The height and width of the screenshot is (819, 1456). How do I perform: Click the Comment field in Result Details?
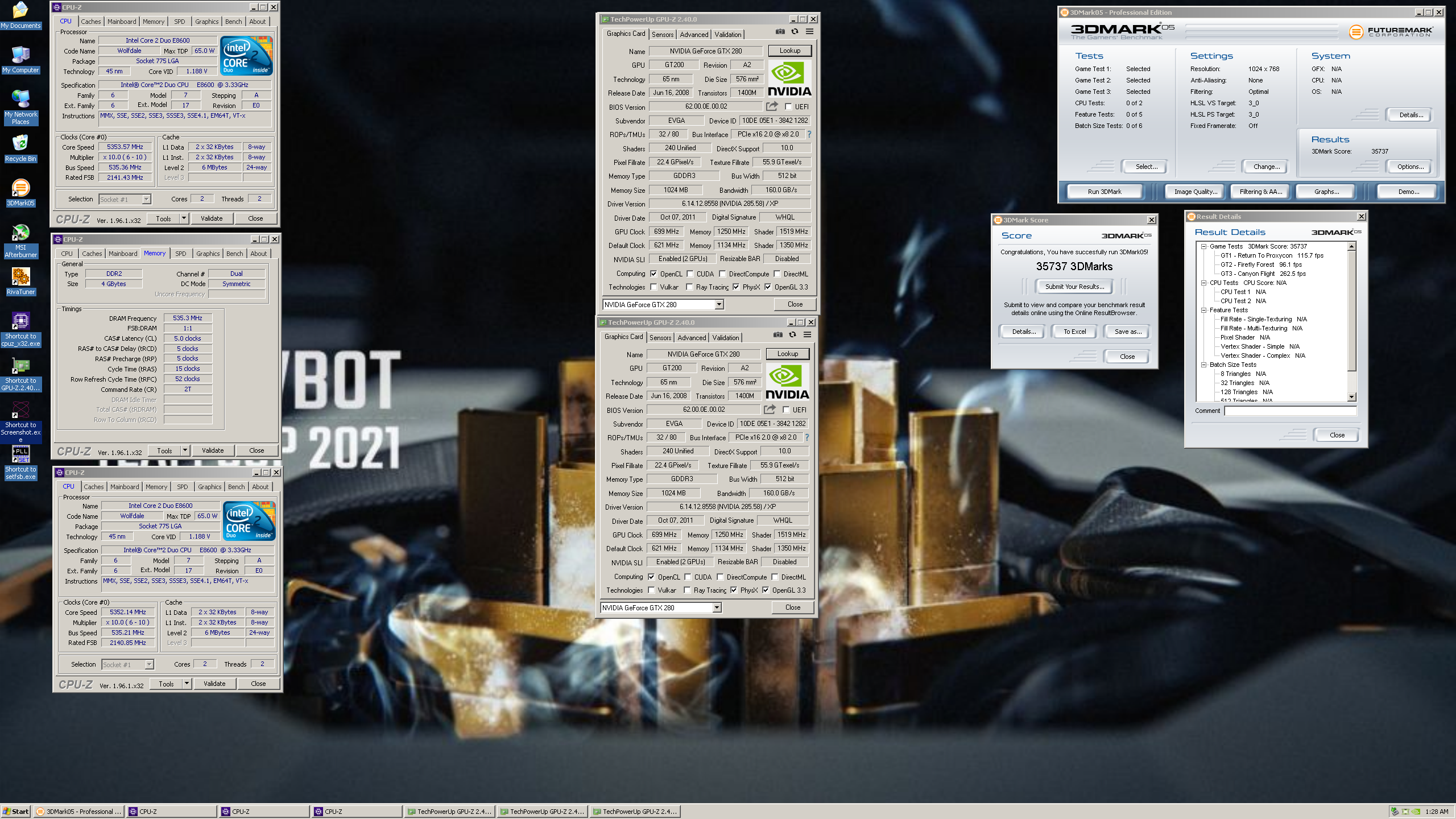click(x=1290, y=411)
